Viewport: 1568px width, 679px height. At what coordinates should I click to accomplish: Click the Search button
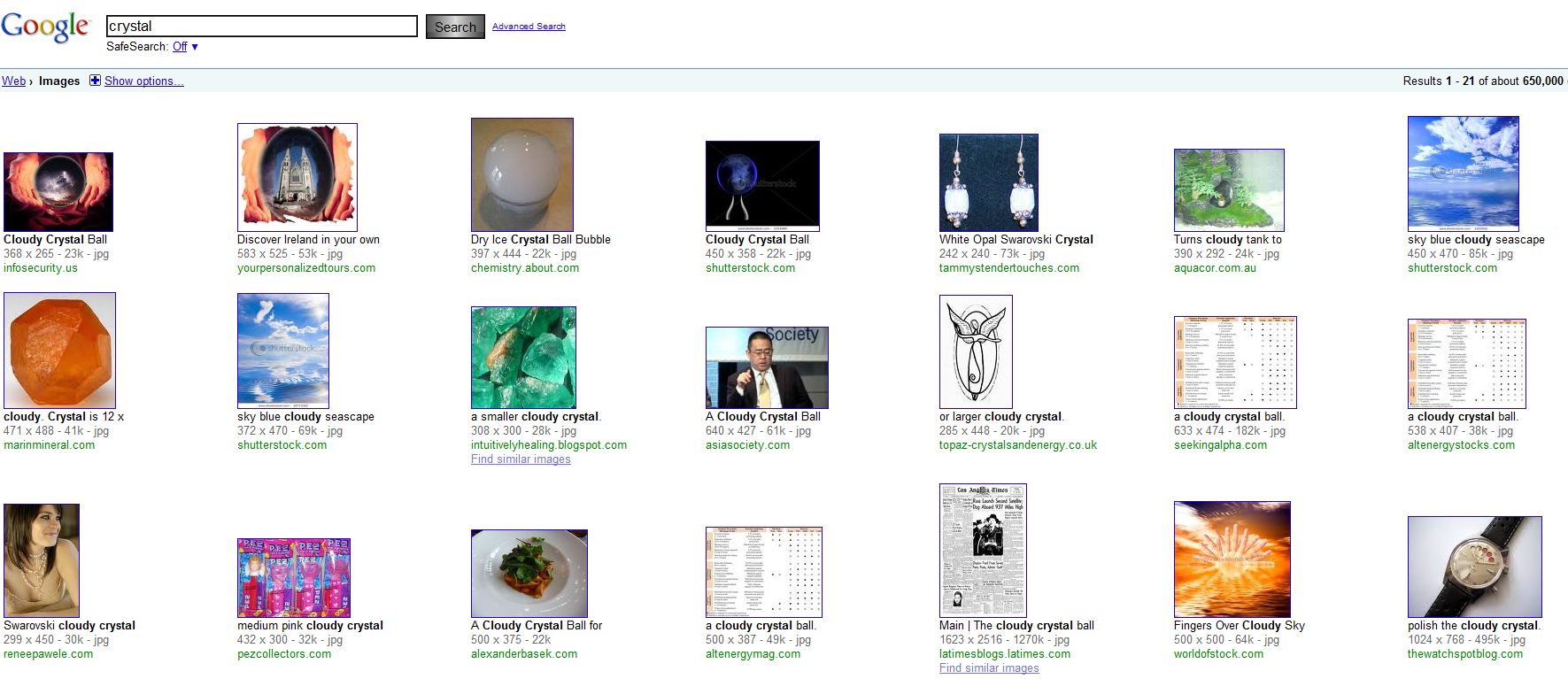click(455, 27)
